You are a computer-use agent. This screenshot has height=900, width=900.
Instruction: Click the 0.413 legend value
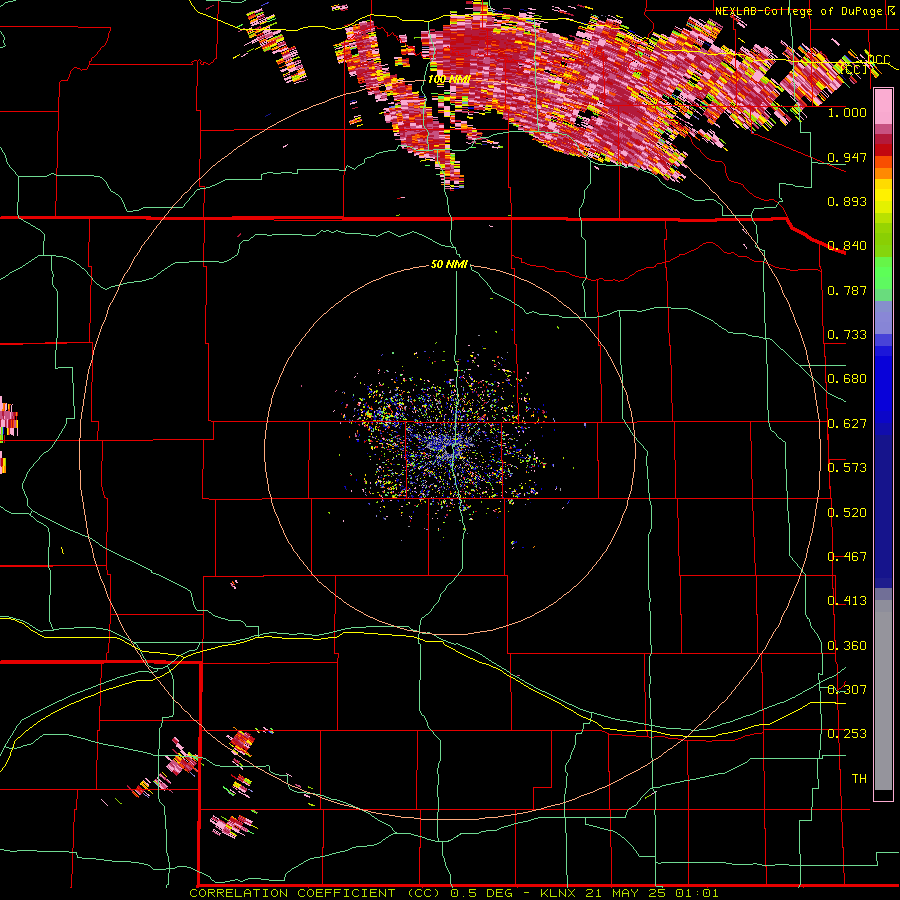pos(847,601)
